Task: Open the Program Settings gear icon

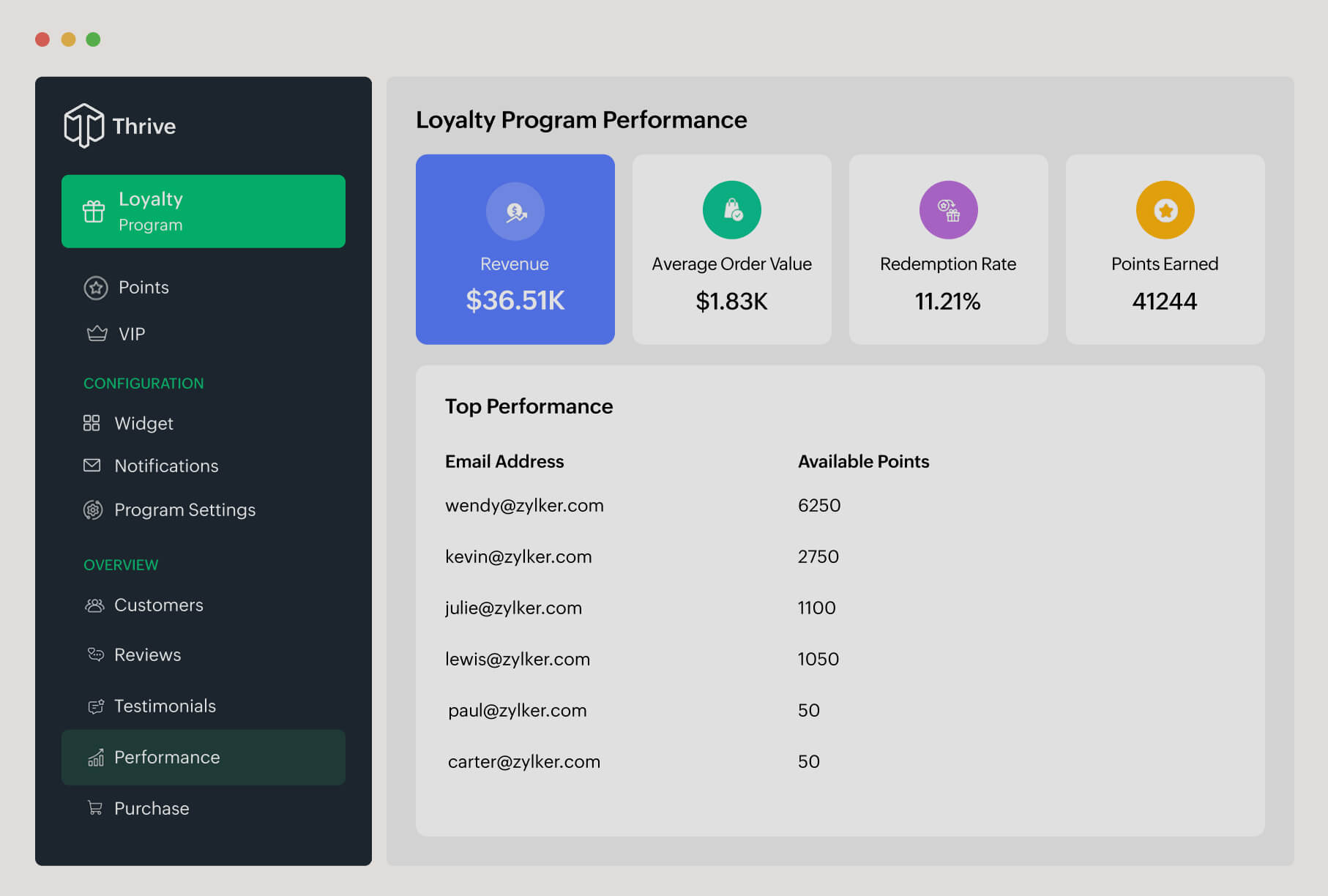Action: click(92, 509)
